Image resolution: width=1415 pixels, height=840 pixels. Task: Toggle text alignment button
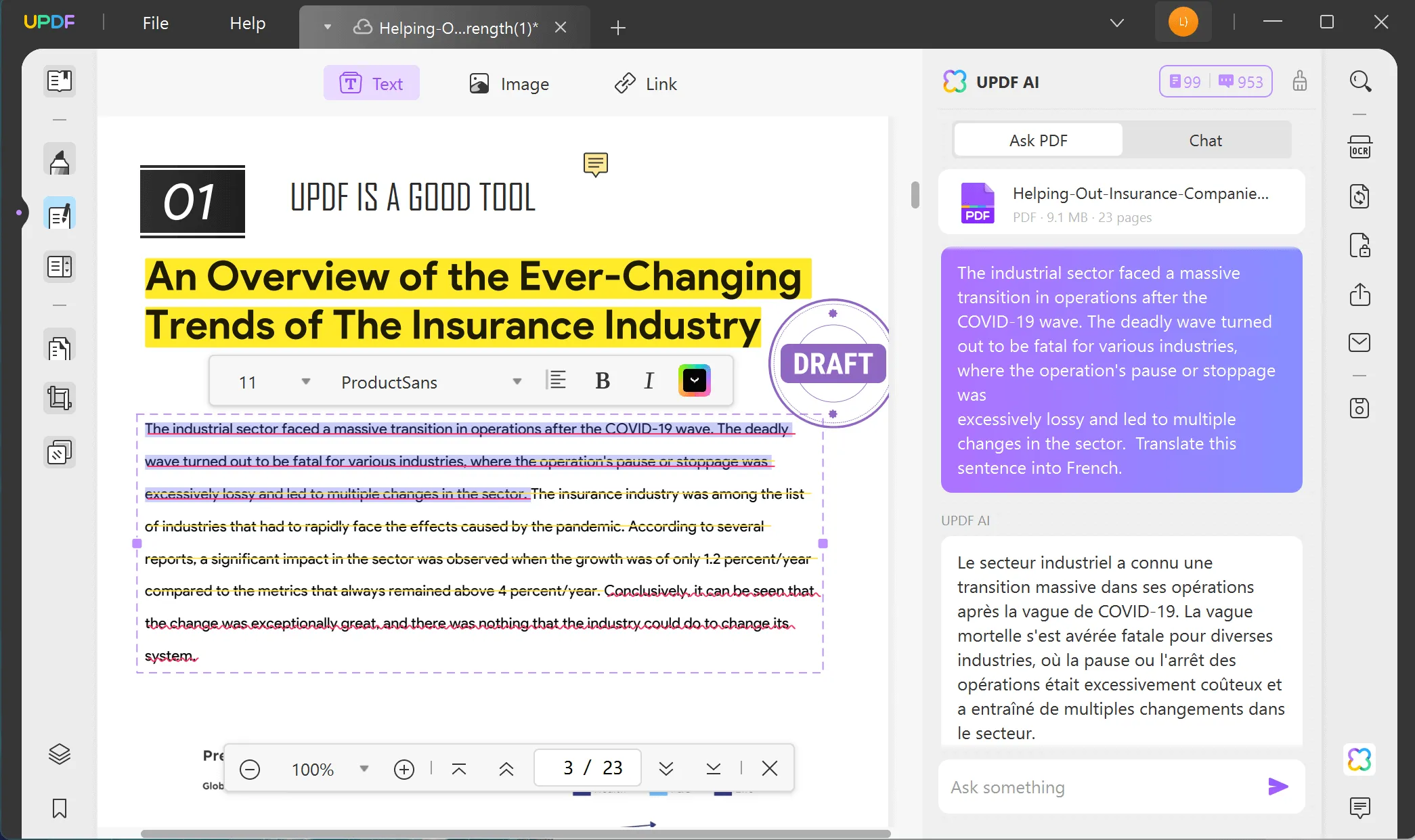tap(556, 381)
